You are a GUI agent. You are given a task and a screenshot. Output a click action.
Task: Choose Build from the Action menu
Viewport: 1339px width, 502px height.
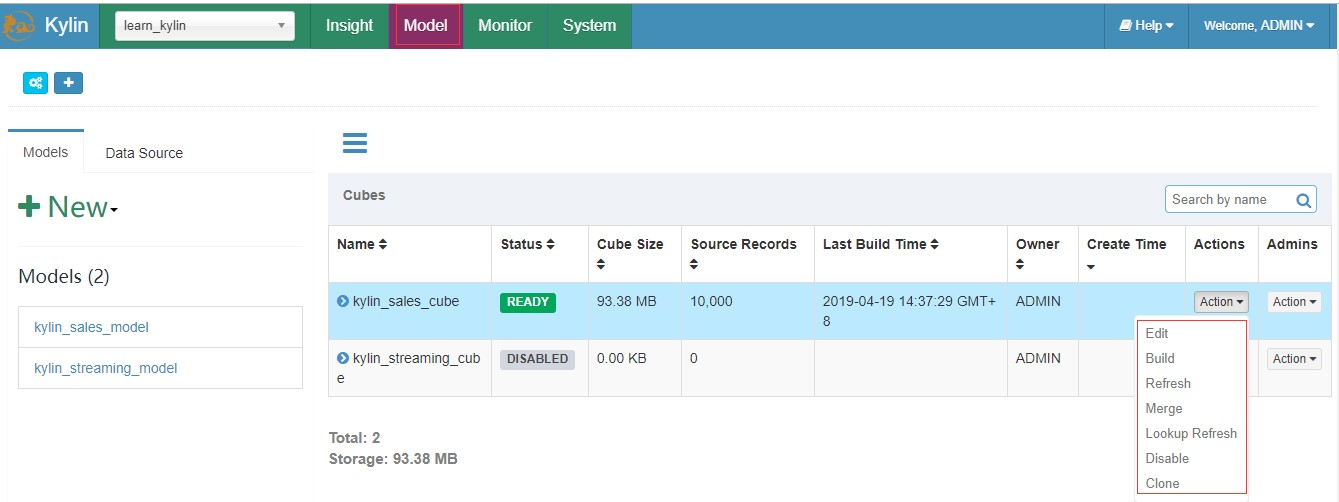[1160, 359]
